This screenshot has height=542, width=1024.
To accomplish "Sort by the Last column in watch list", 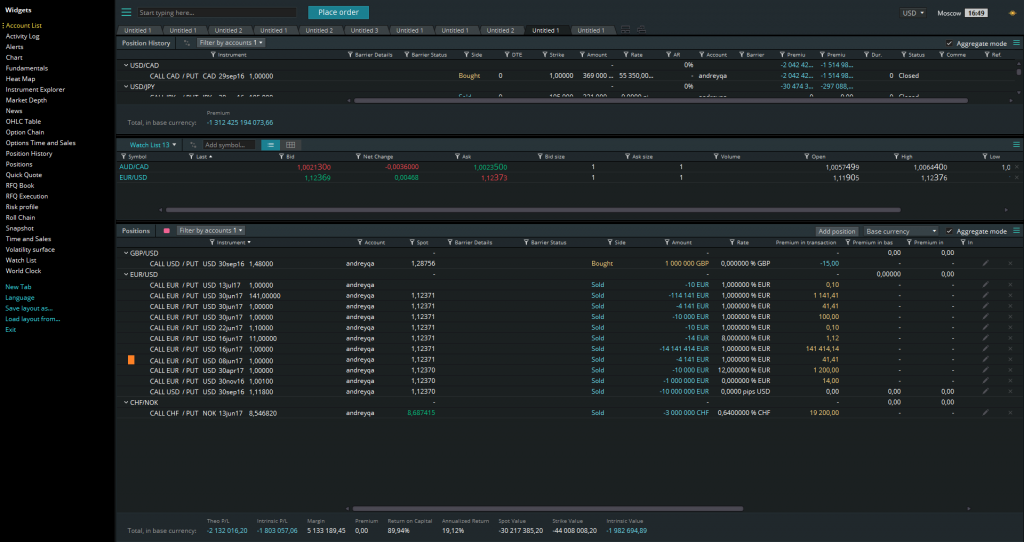I will point(205,157).
